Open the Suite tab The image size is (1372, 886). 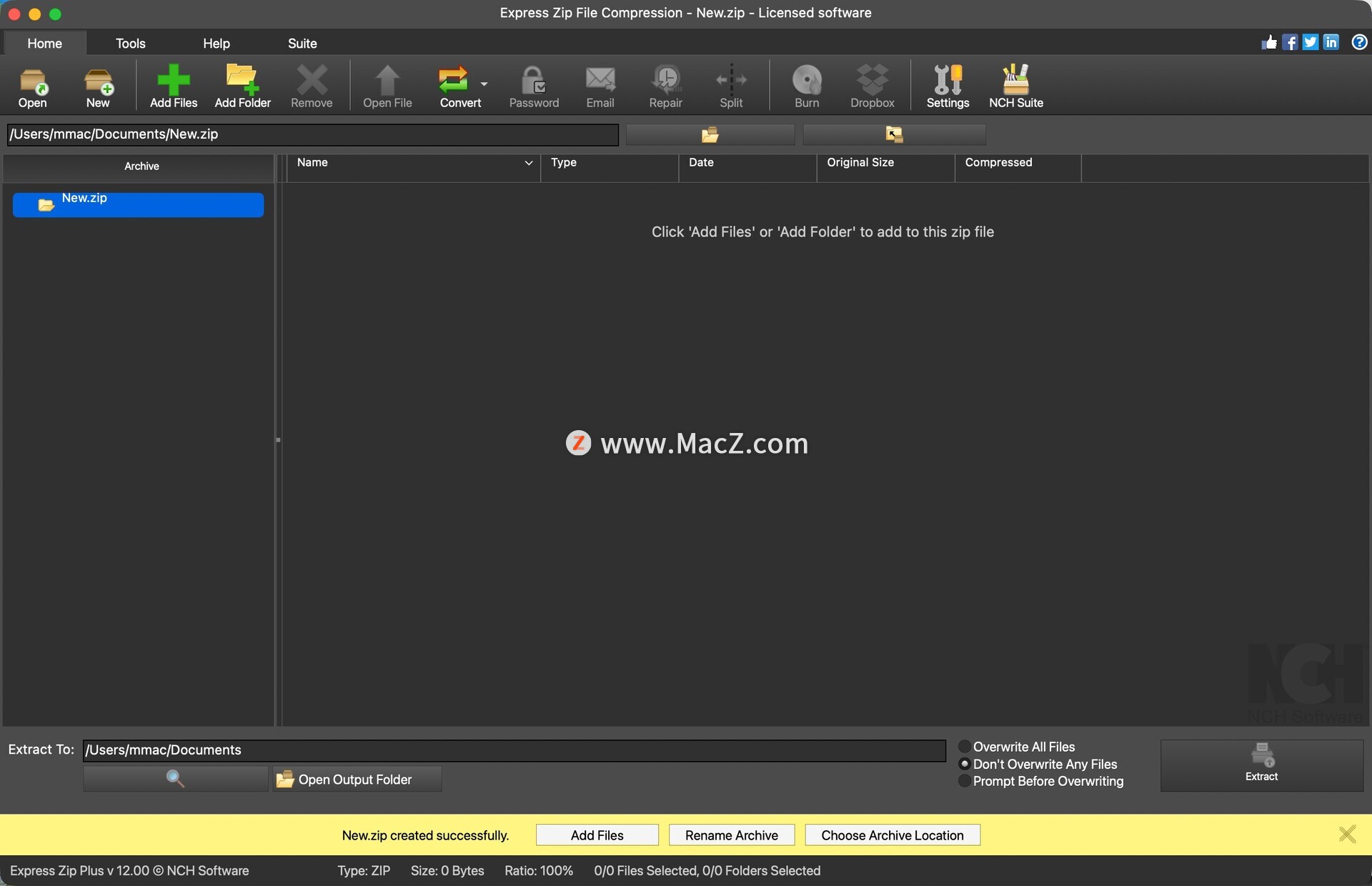(302, 44)
